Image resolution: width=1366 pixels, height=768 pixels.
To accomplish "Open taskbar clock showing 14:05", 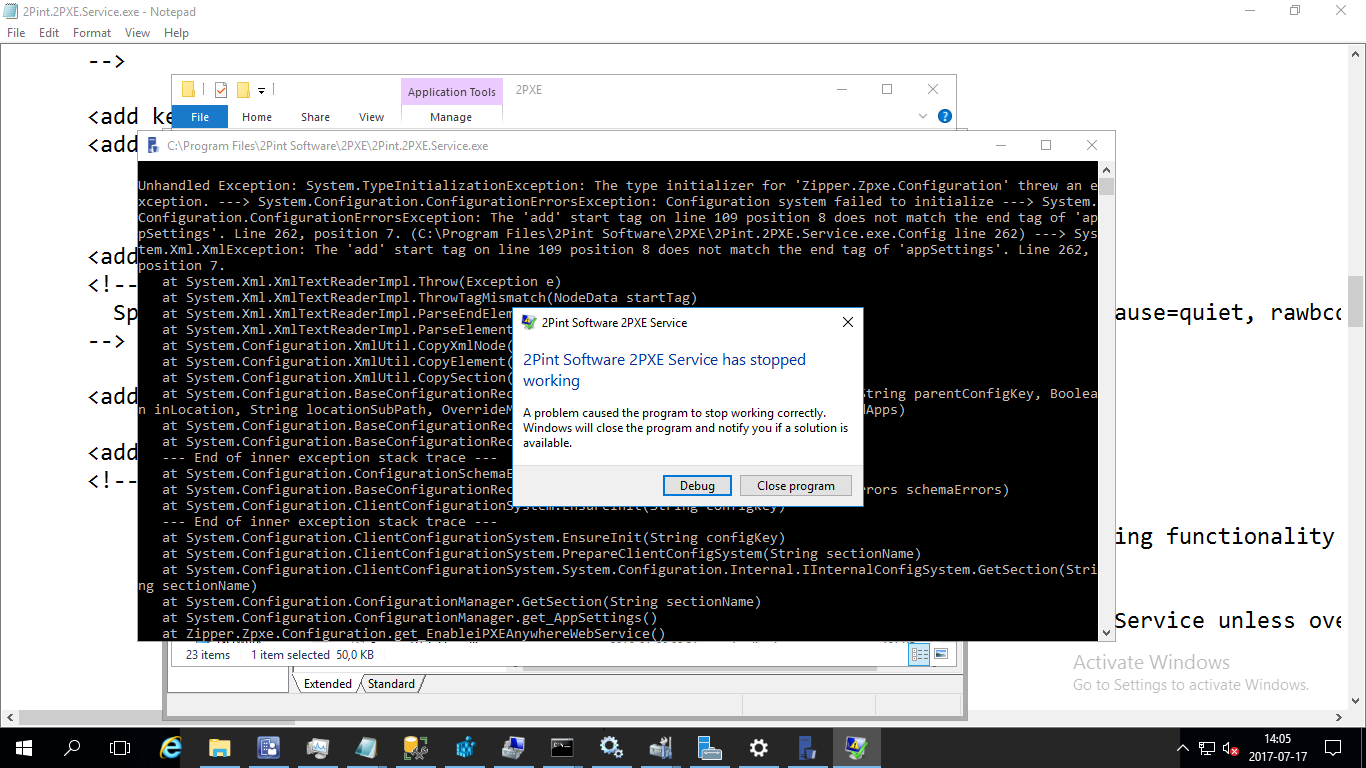I will (x=1277, y=748).
